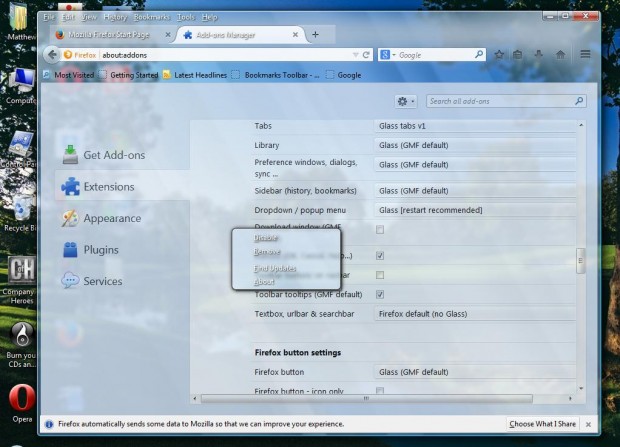Viewport: 620px width, 447px height.
Task: Click the back navigation arrow
Action: pyautogui.click(x=52, y=55)
